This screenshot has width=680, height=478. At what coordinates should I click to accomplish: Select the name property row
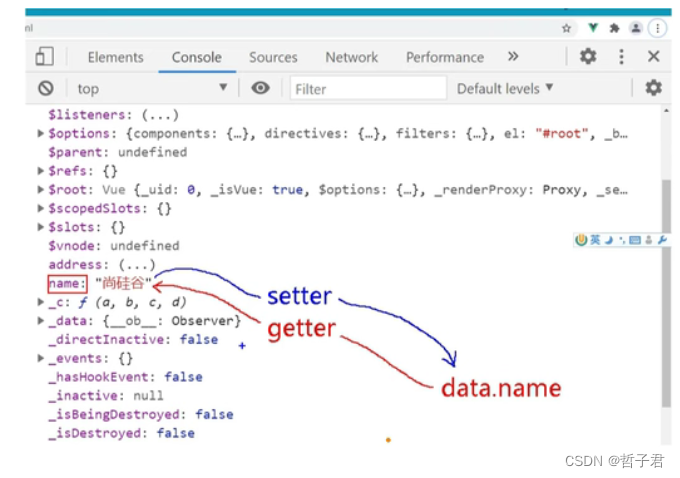[x=100, y=284]
